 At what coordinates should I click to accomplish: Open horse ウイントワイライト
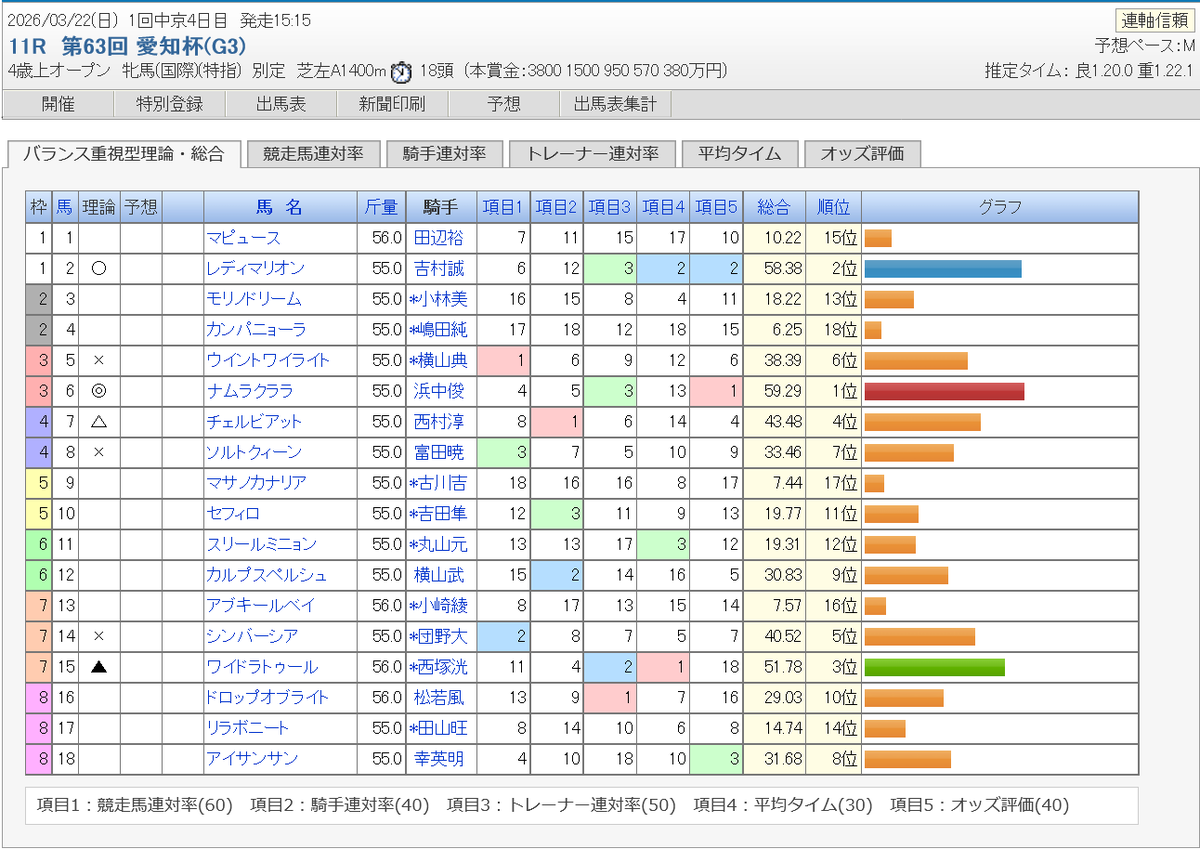[268, 360]
